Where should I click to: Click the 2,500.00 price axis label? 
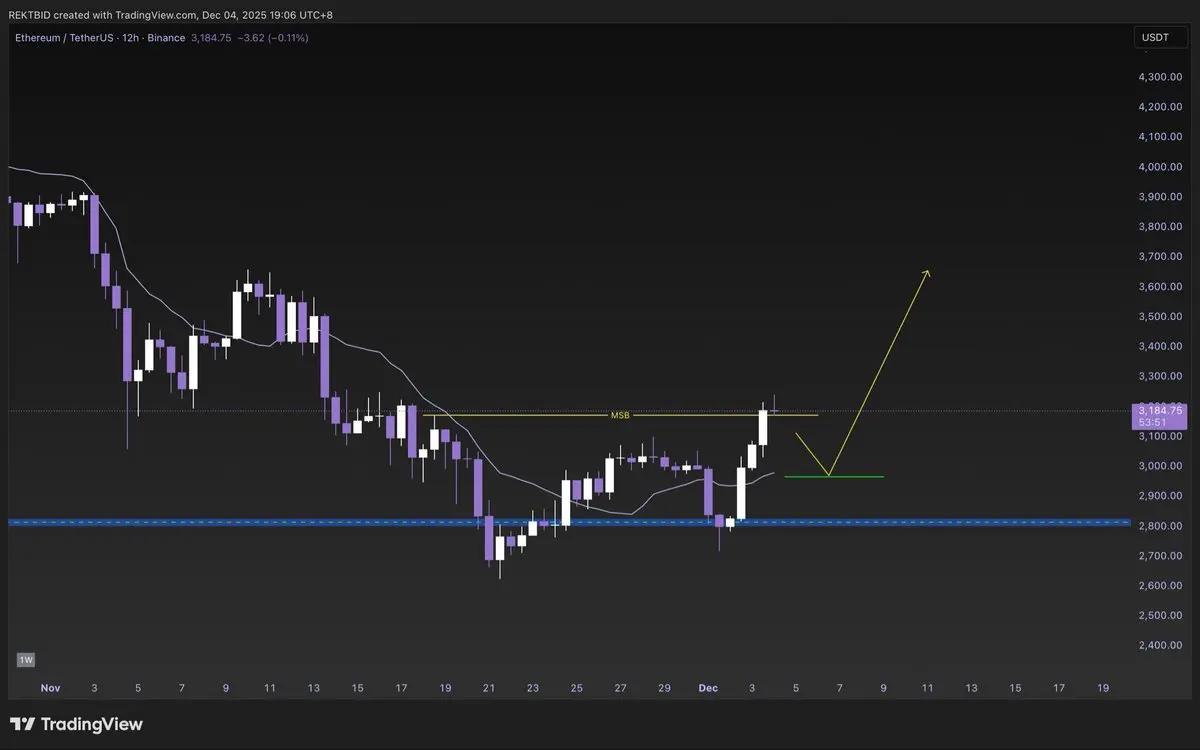(1160, 616)
